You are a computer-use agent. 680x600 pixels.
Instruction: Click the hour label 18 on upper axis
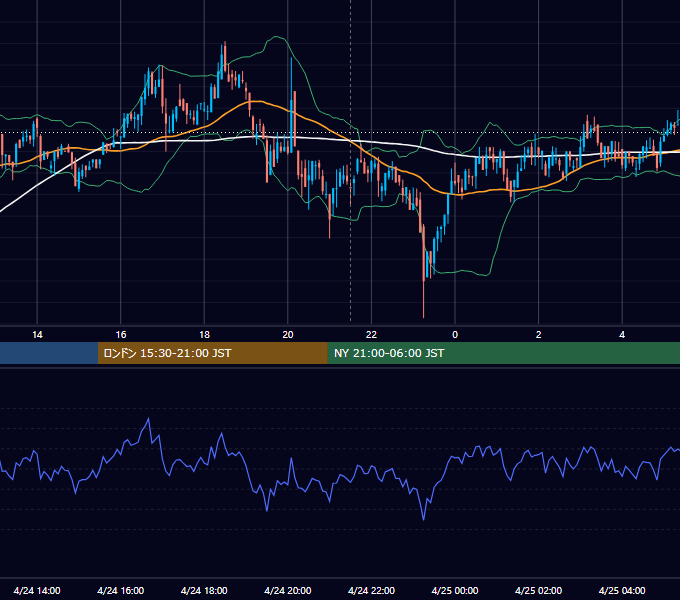[x=204, y=335]
